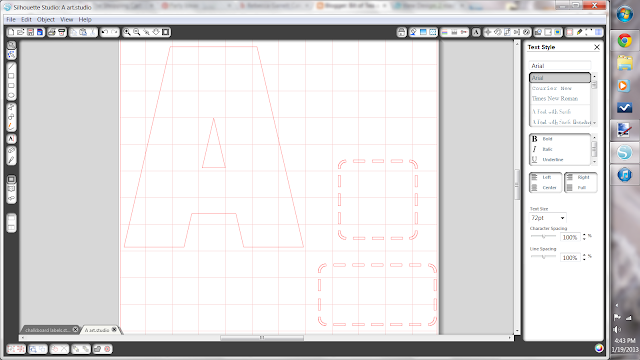
Task: Increase Character Spacing with the up stepper arrow
Action: tap(584, 235)
